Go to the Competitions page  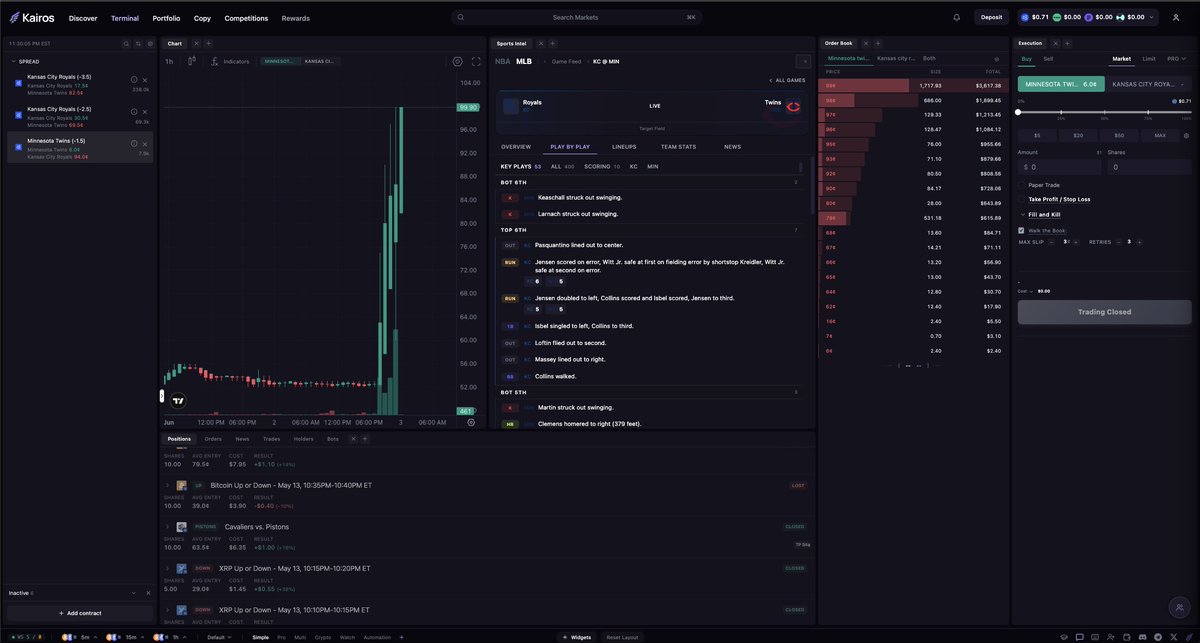[246, 18]
